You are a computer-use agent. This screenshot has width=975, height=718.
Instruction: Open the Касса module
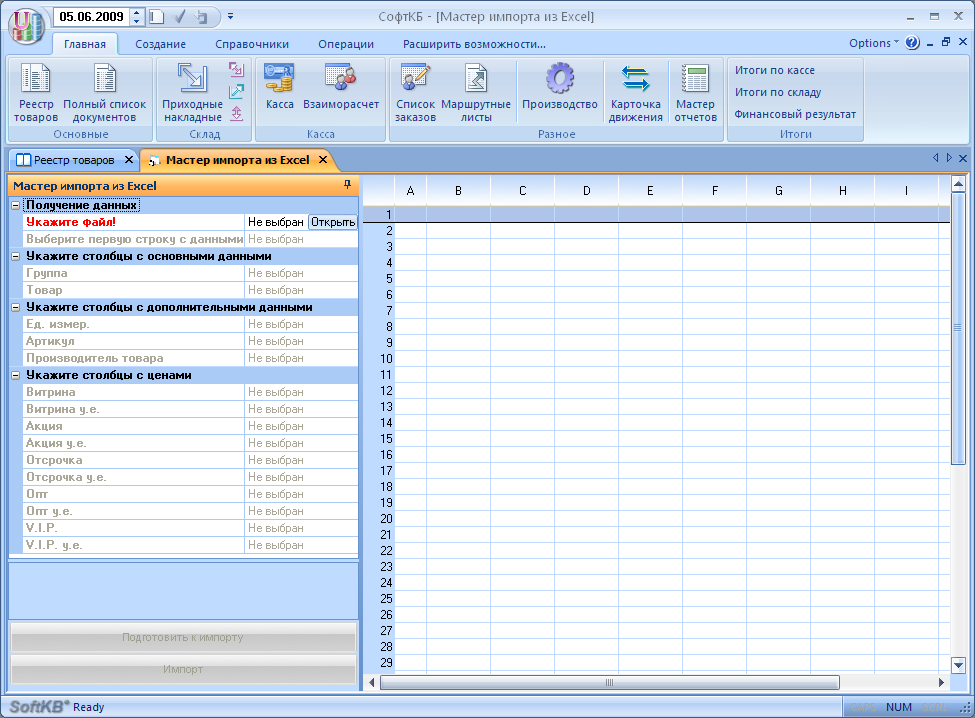click(279, 86)
